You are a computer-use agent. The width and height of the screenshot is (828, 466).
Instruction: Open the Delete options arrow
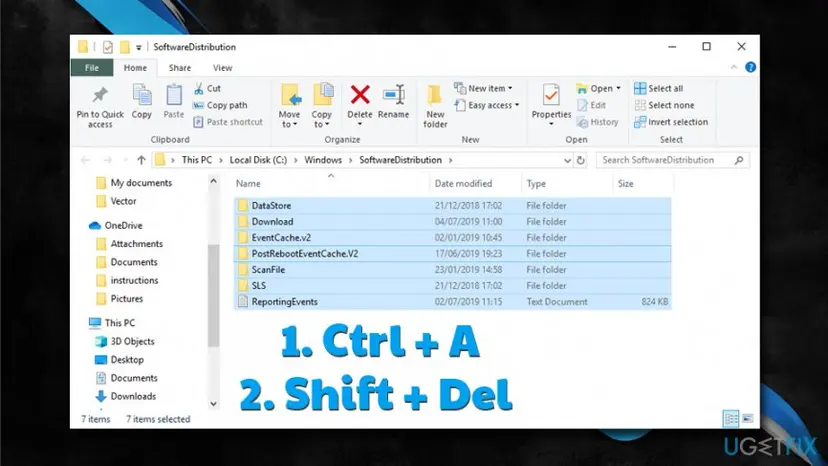click(360, 125)
